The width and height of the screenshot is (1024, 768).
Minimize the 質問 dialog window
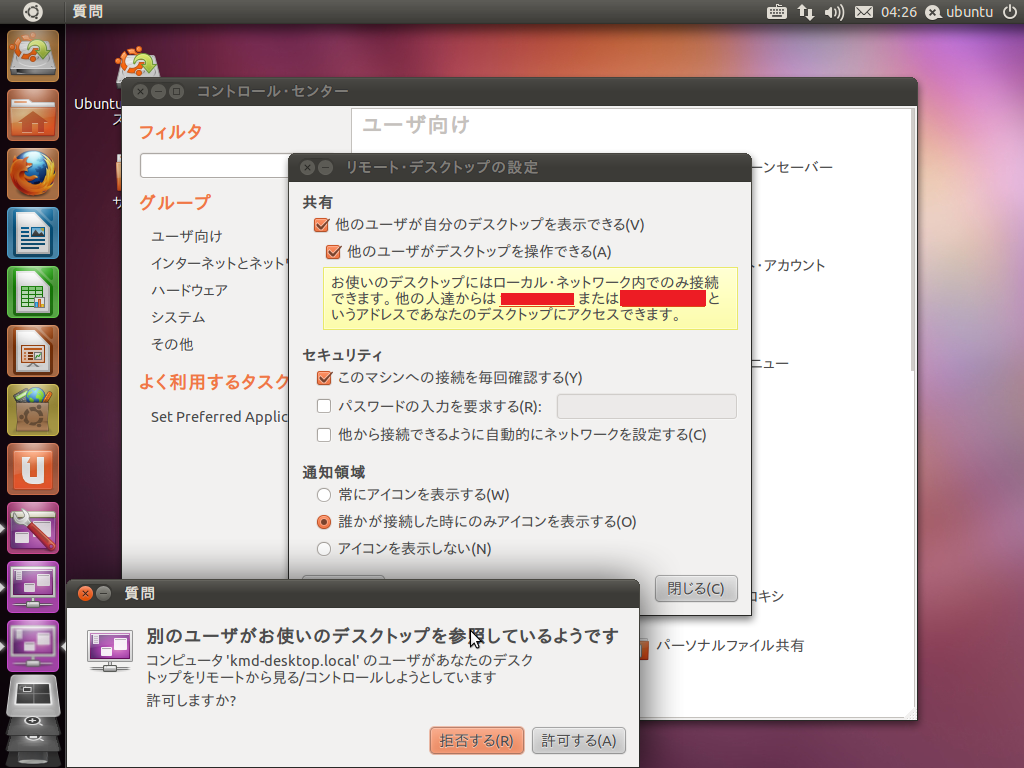(x=103, y=593)
